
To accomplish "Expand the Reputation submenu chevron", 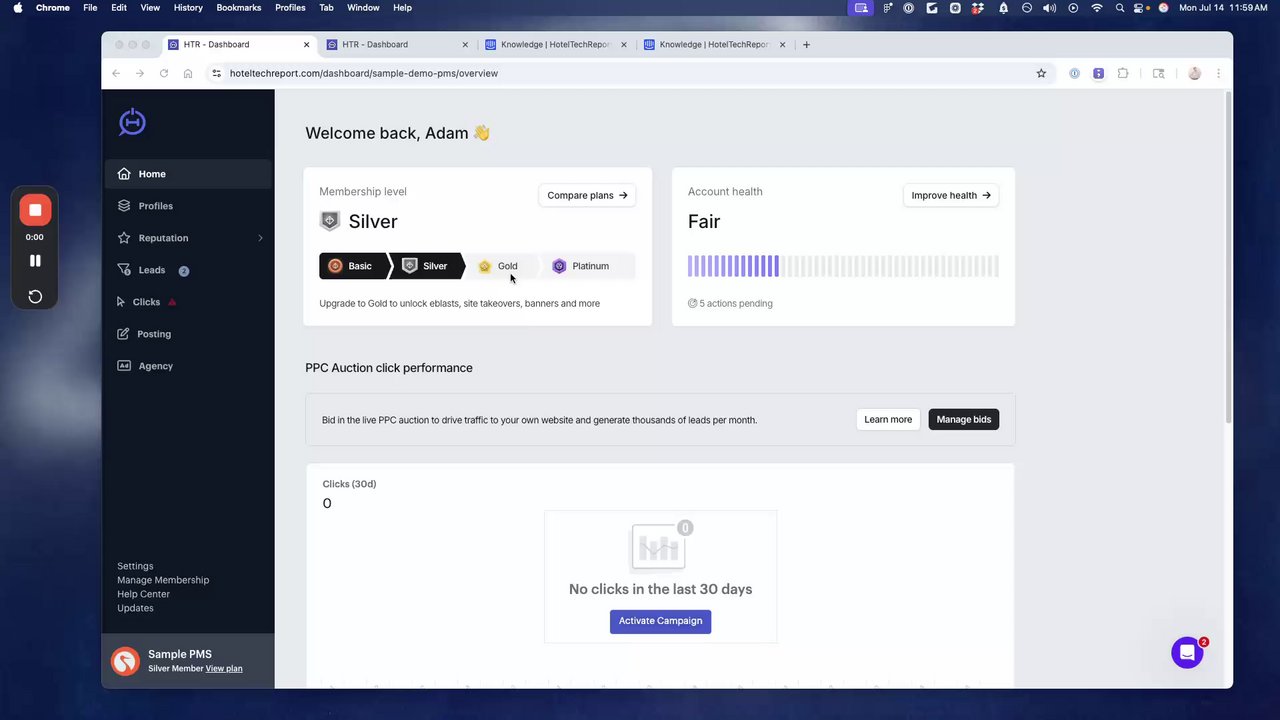I will pyautogui.click(x=260, y=238).
